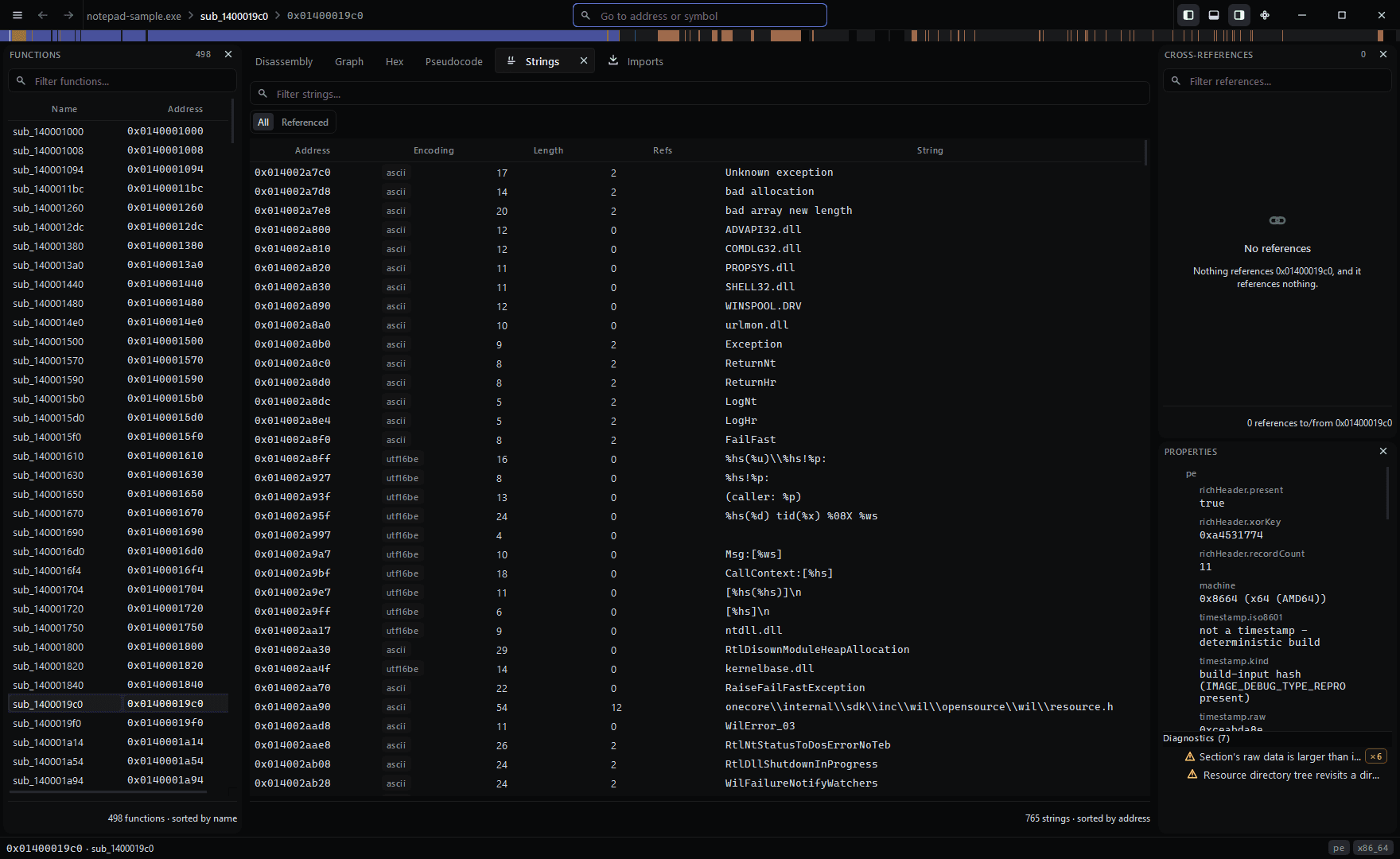The height and width of the screenshot is (859, 1400).
Task: Sort strings by Encoding column header
Action: (x=434, y=150)
